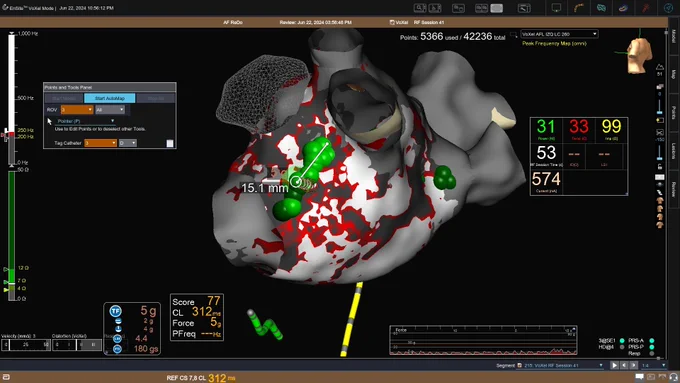Click the Start AutoMap button
Viewport: 680px width, 383px height.
coord(110,98)
